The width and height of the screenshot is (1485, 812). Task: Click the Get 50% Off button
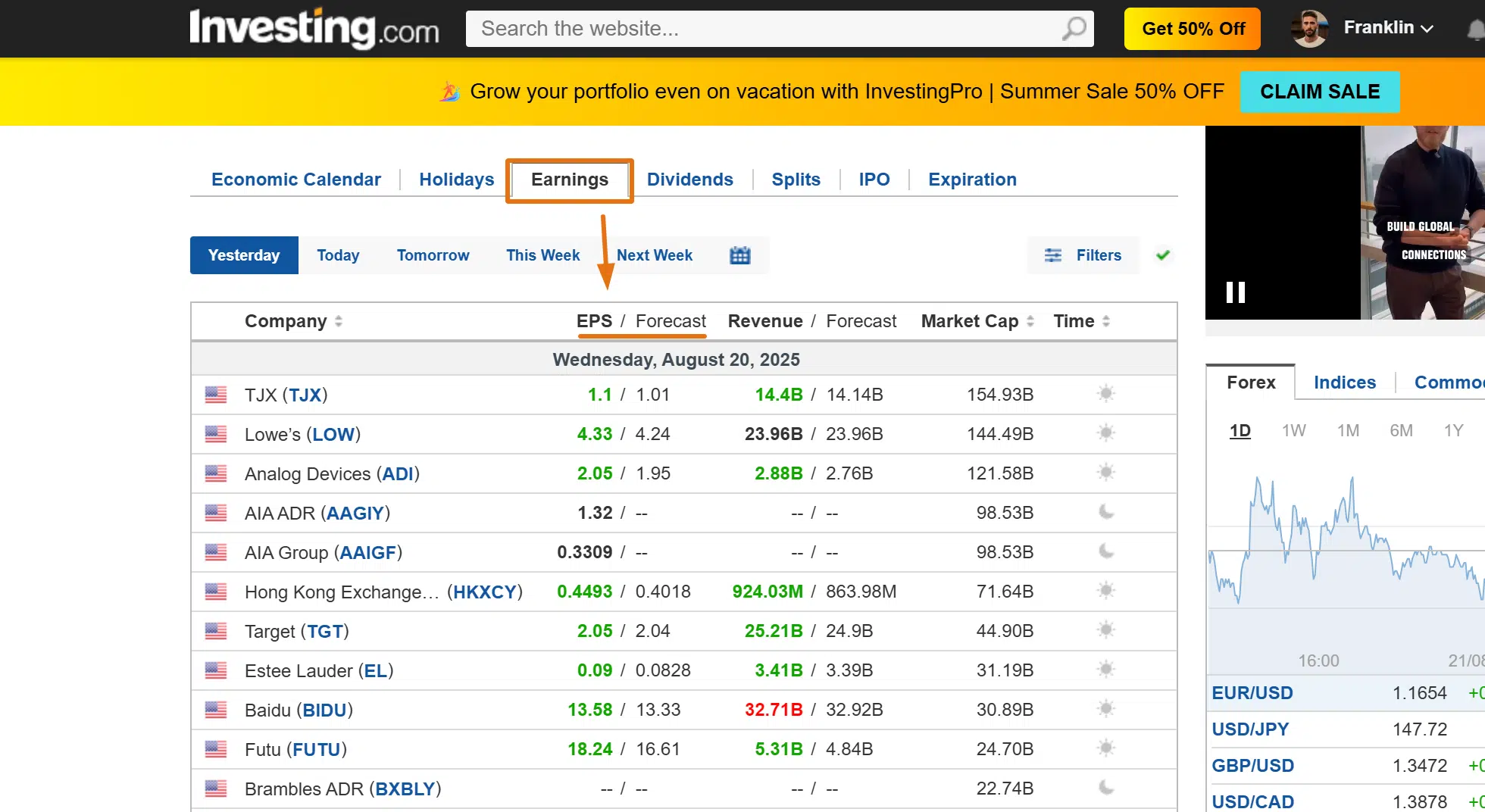[x=1193, y=29]
